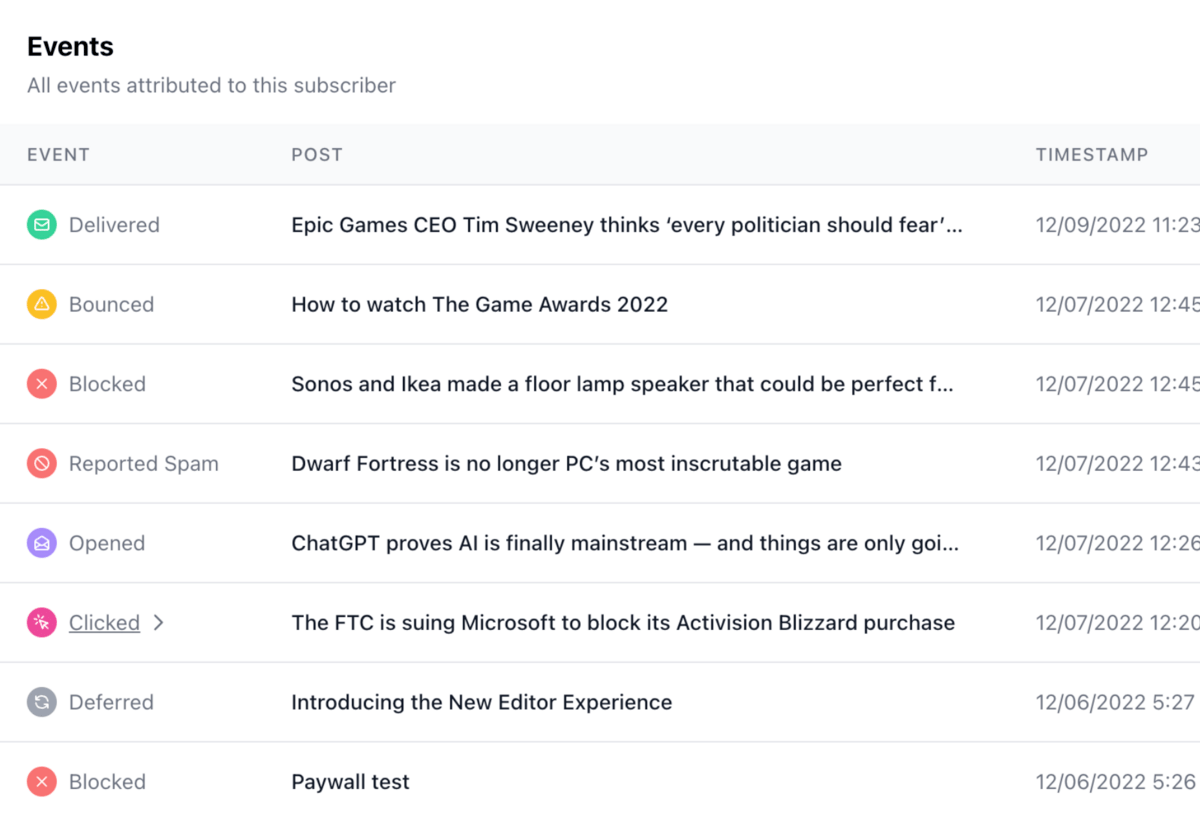
Task: Open the ChatGPT proves AI post
Action: click(625, 543)
